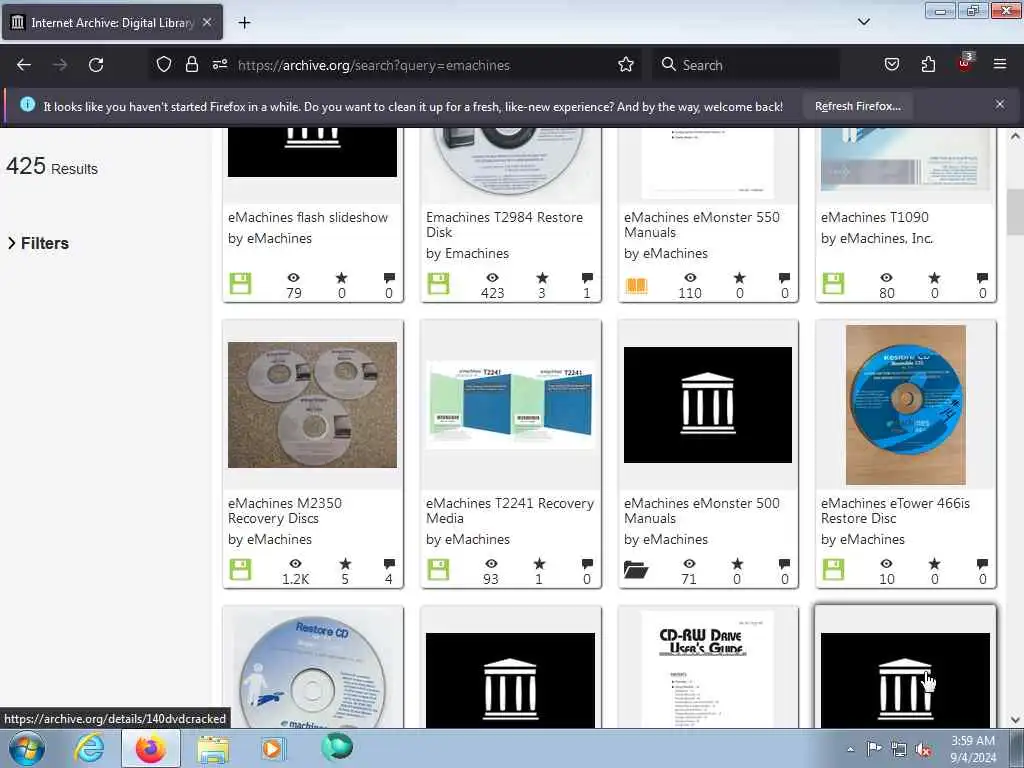Click software floppy icon on T2241 card

(438, 569)
